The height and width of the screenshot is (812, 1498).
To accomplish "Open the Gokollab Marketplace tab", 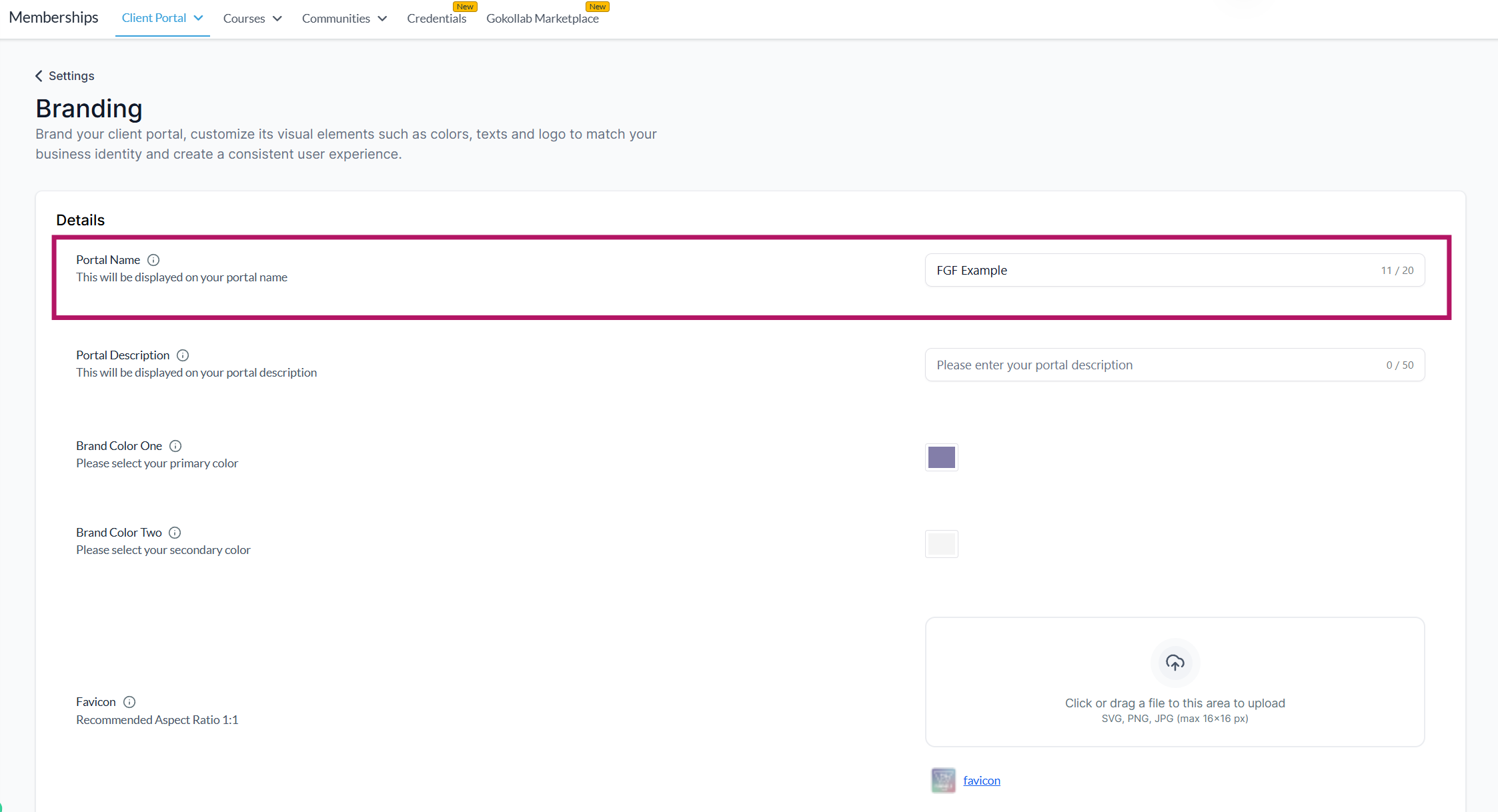I will (542, 19).
